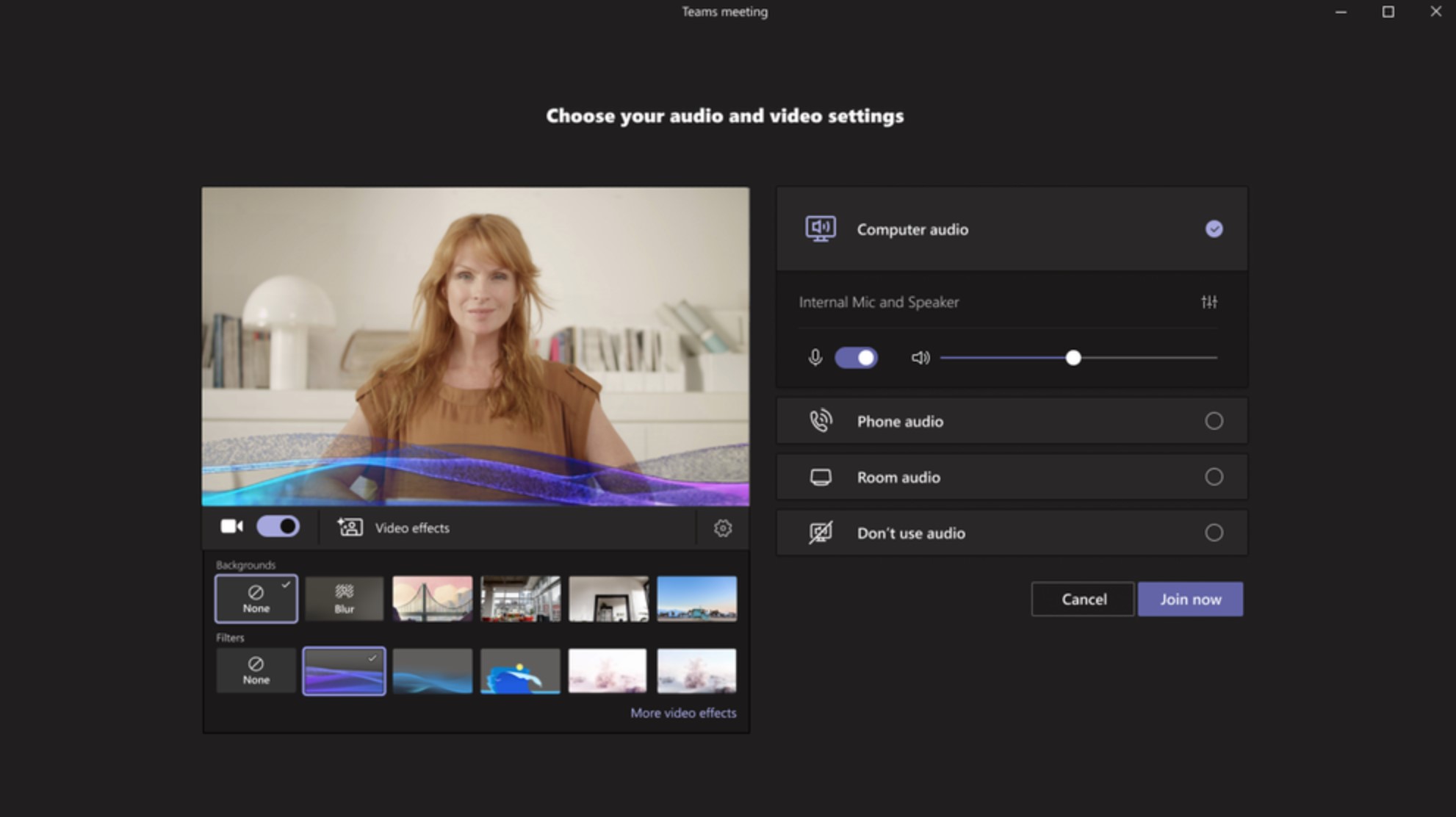Click Cancel to dismiss settings

[x=1084, y=599]
